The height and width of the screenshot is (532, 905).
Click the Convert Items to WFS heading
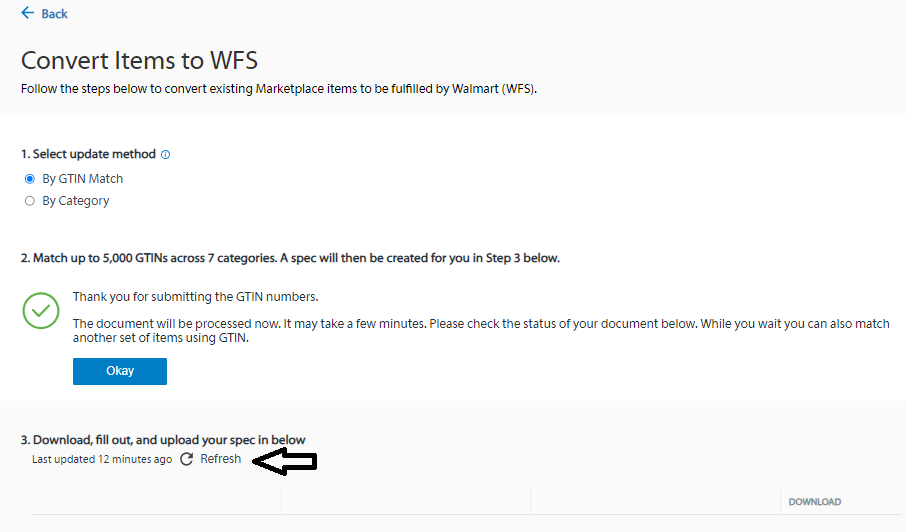point(139,61)
